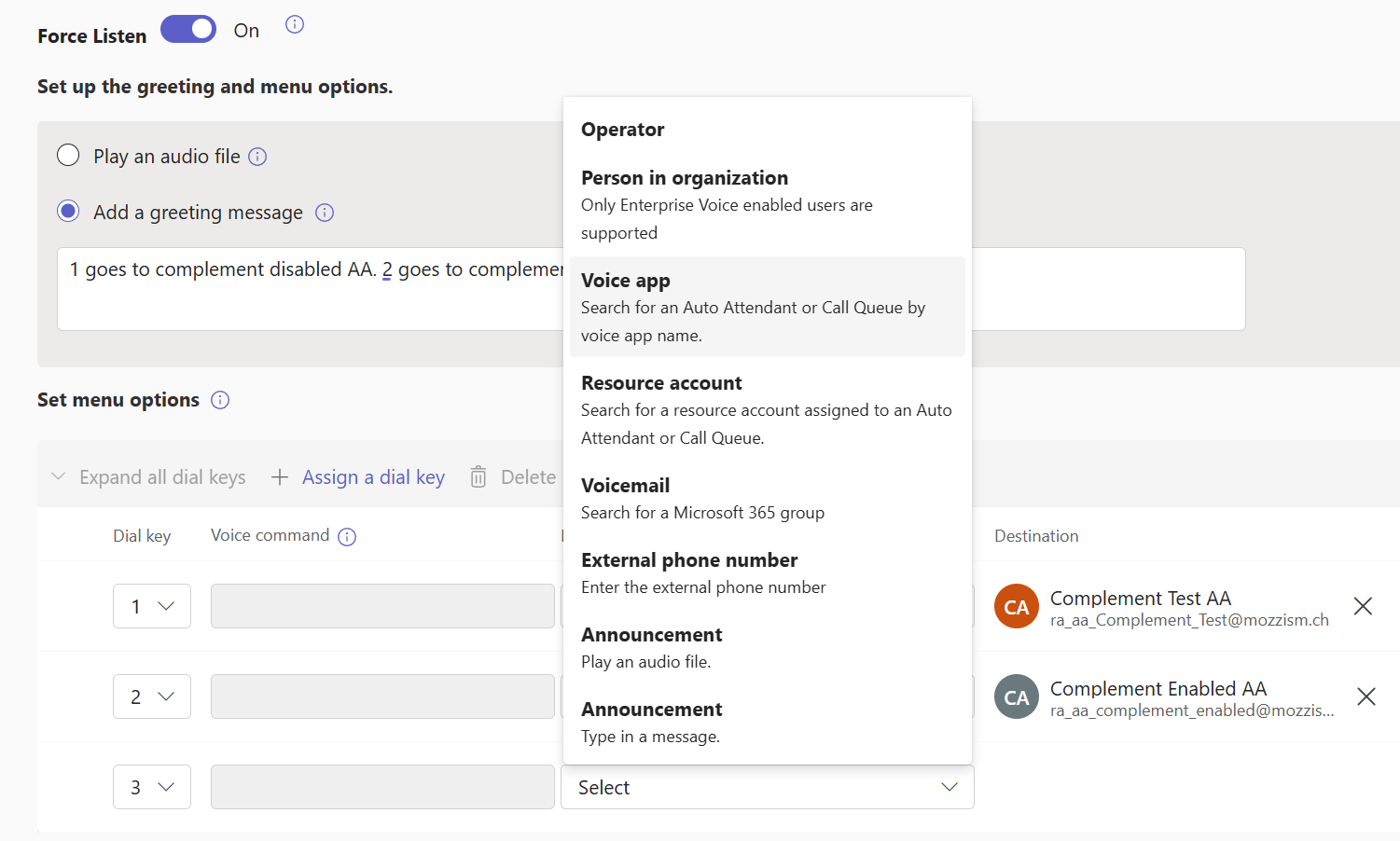Click the plus icon for Assign a dial key
Viewport: 1400px width, 841px height.
(x=280, y=477)
